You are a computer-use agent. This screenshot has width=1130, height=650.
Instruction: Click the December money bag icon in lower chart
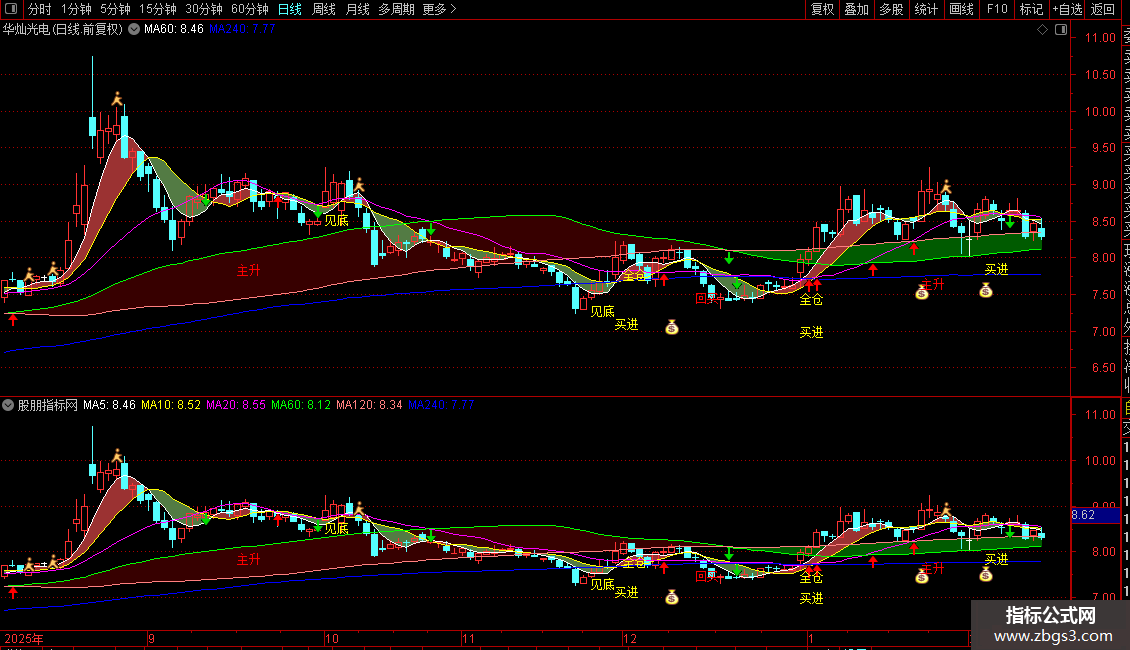pyautogui.click(x=672, y=597)
